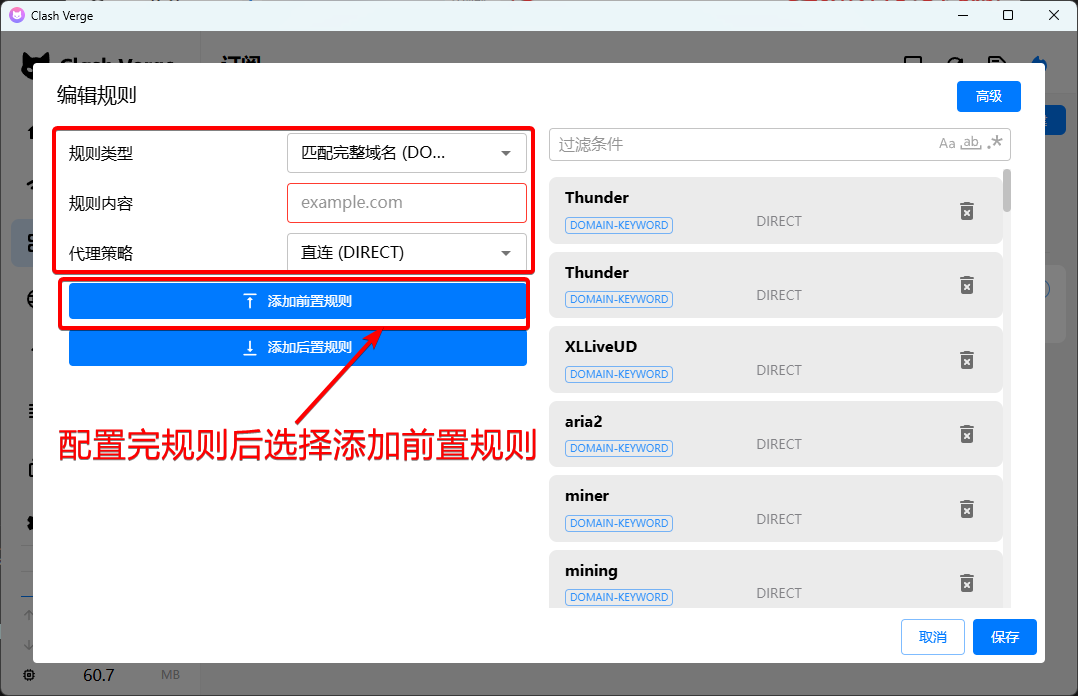Open the 代理策略 proxy policy dropdown

406,253
